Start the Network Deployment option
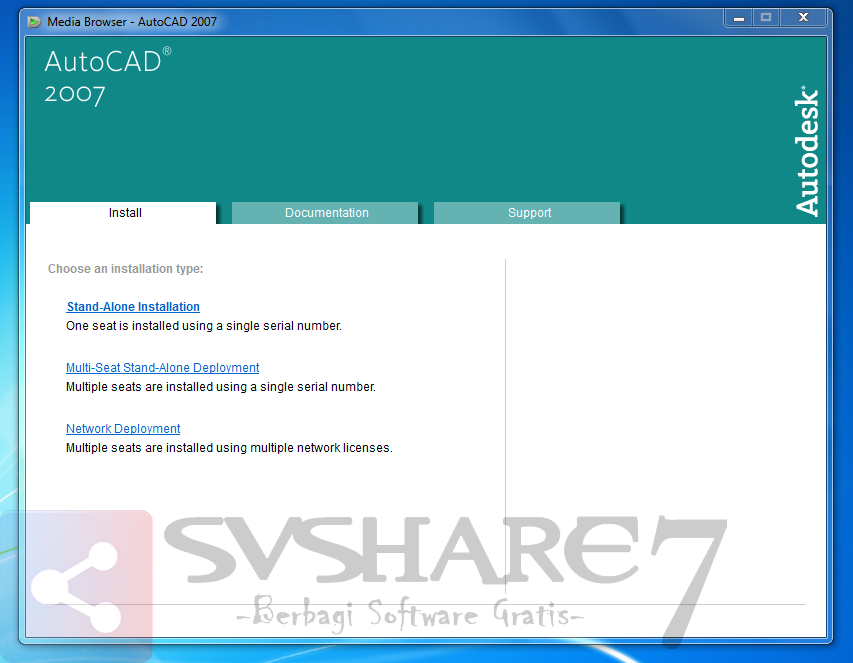The height and width of the screenshot is (663, 853). [123, 429]
